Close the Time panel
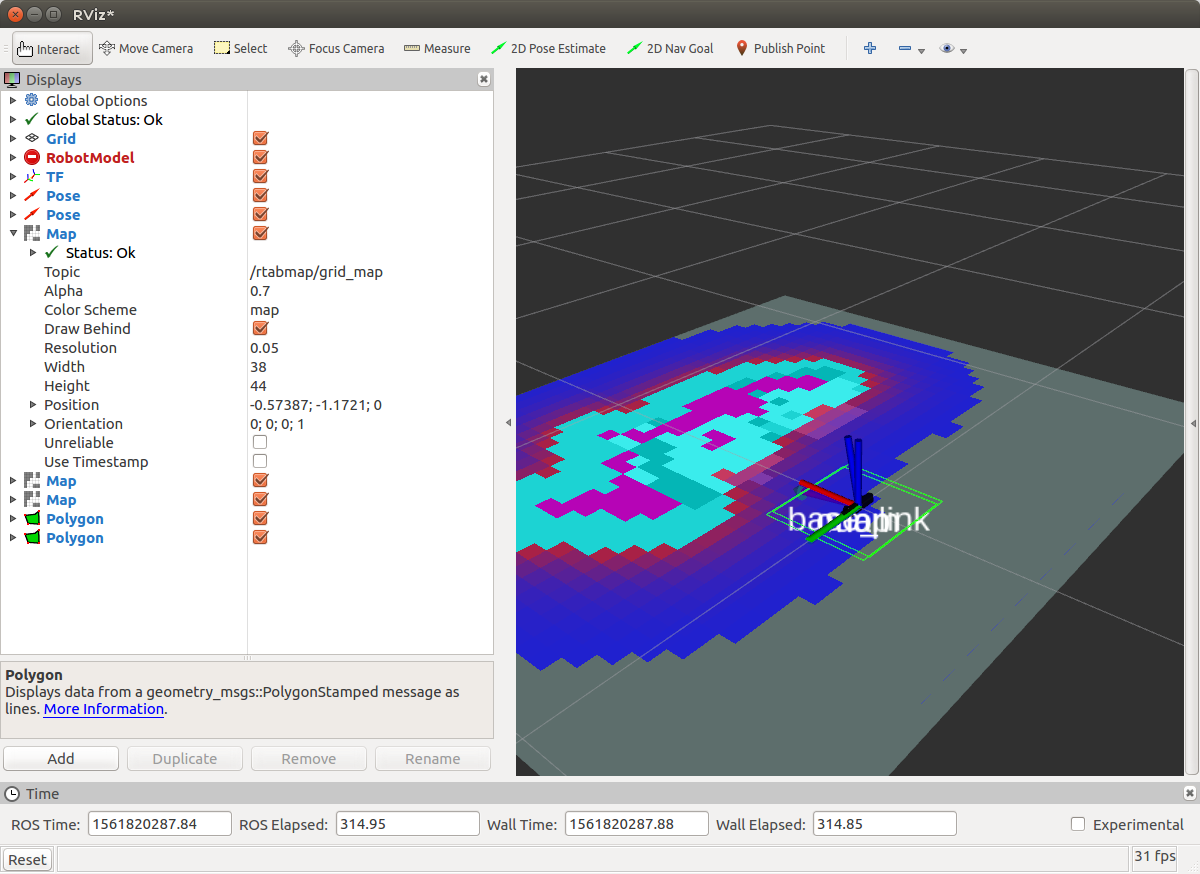The height and width of the screenshot is (874, 1200). (x=1189, y=793)
